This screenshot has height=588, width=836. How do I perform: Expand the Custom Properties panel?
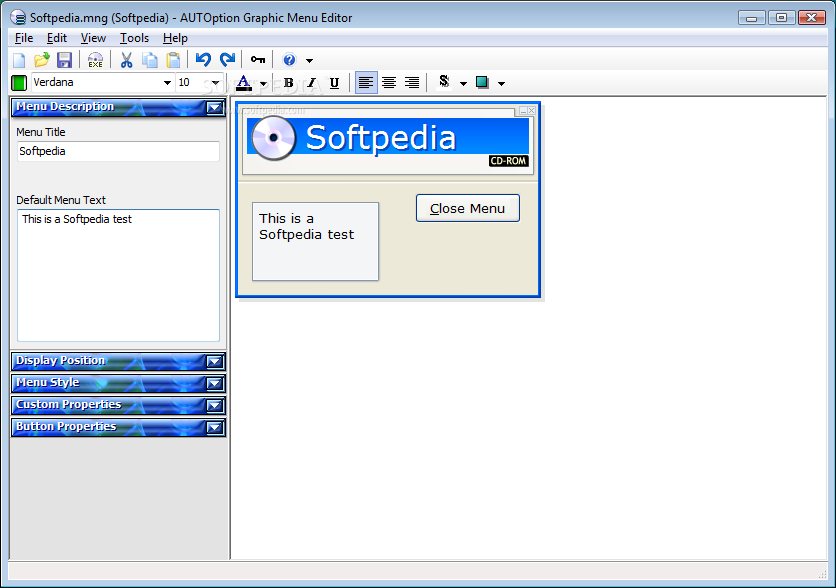point(215,406)
